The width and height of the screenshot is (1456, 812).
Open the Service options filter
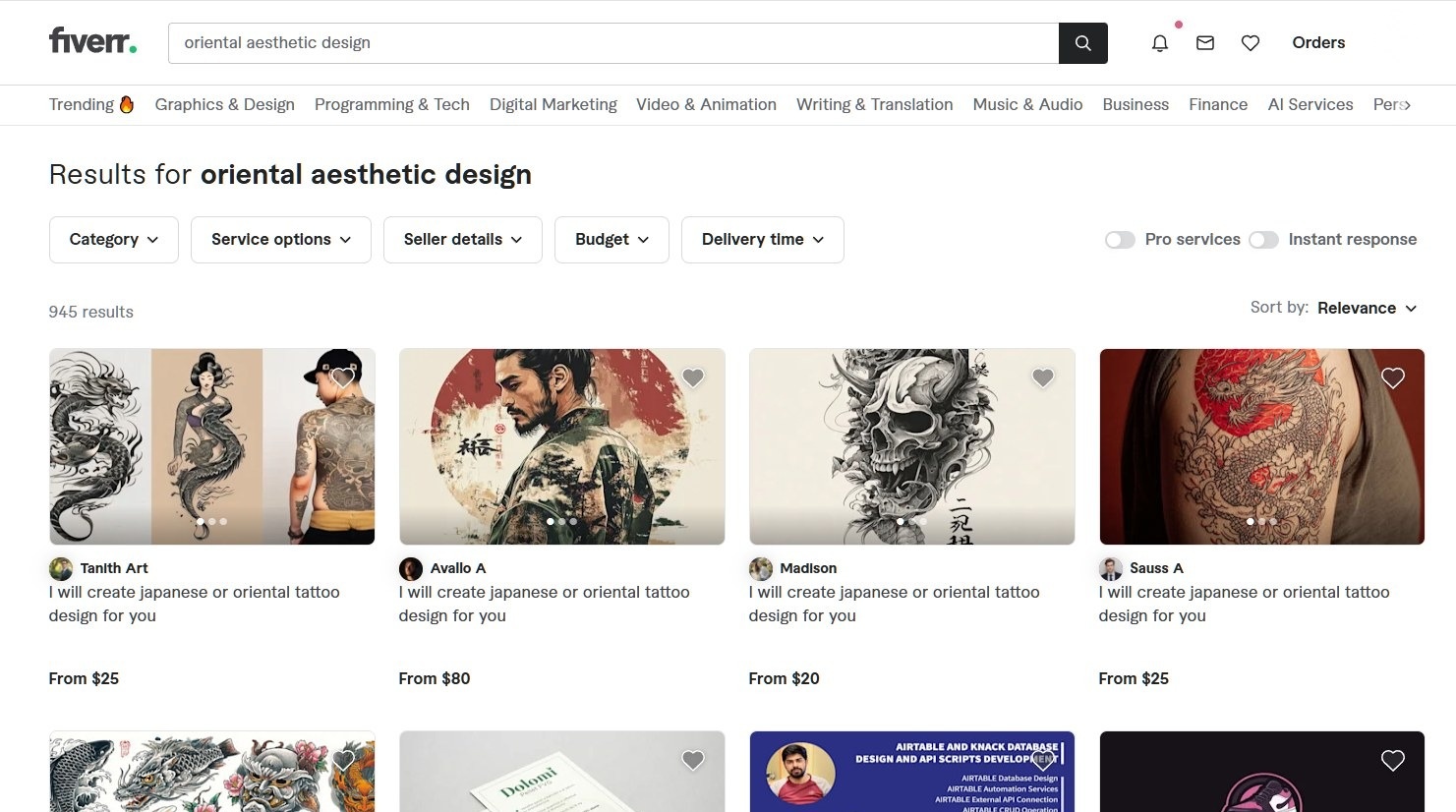(x=281, y=240)
